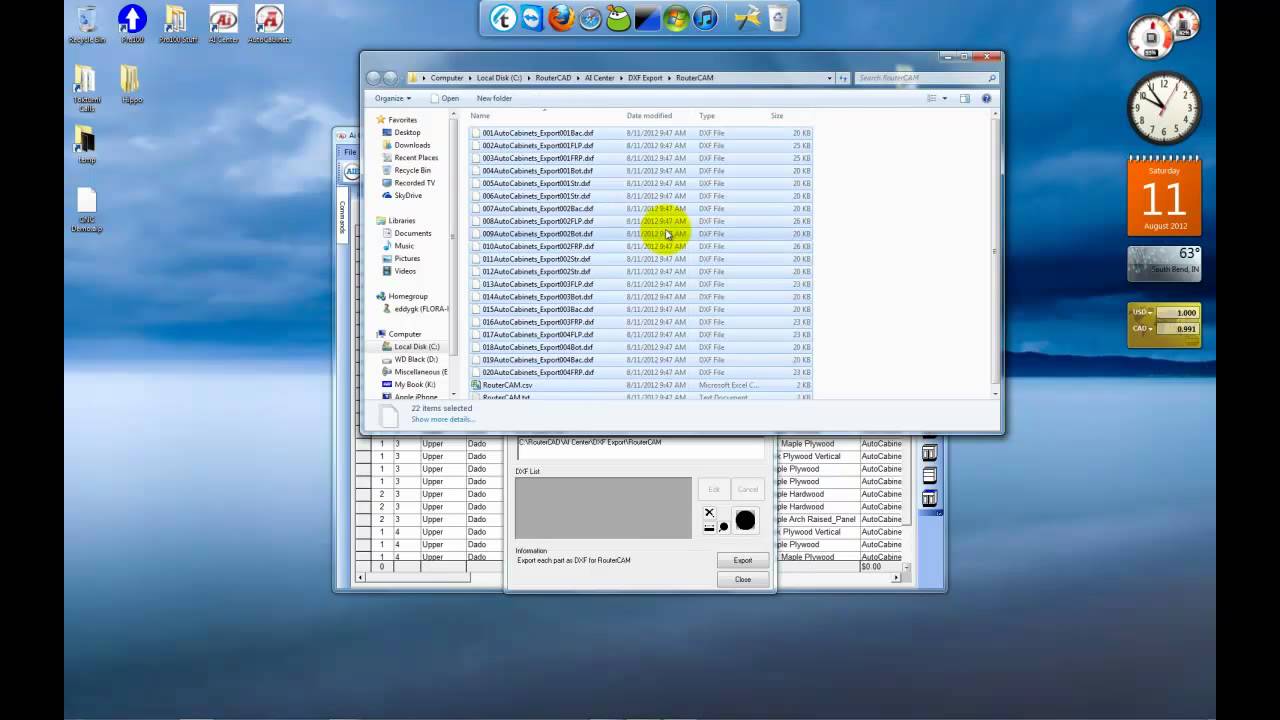The height and width of the screenshot is (720, 1280).
Task: Launch Firefox from the top dock
Action: point(560,18)
